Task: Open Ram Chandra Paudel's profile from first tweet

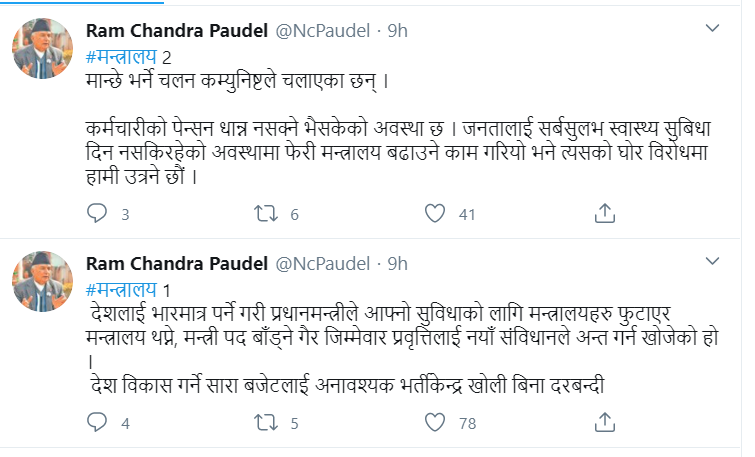Action: tap(177, 30)
